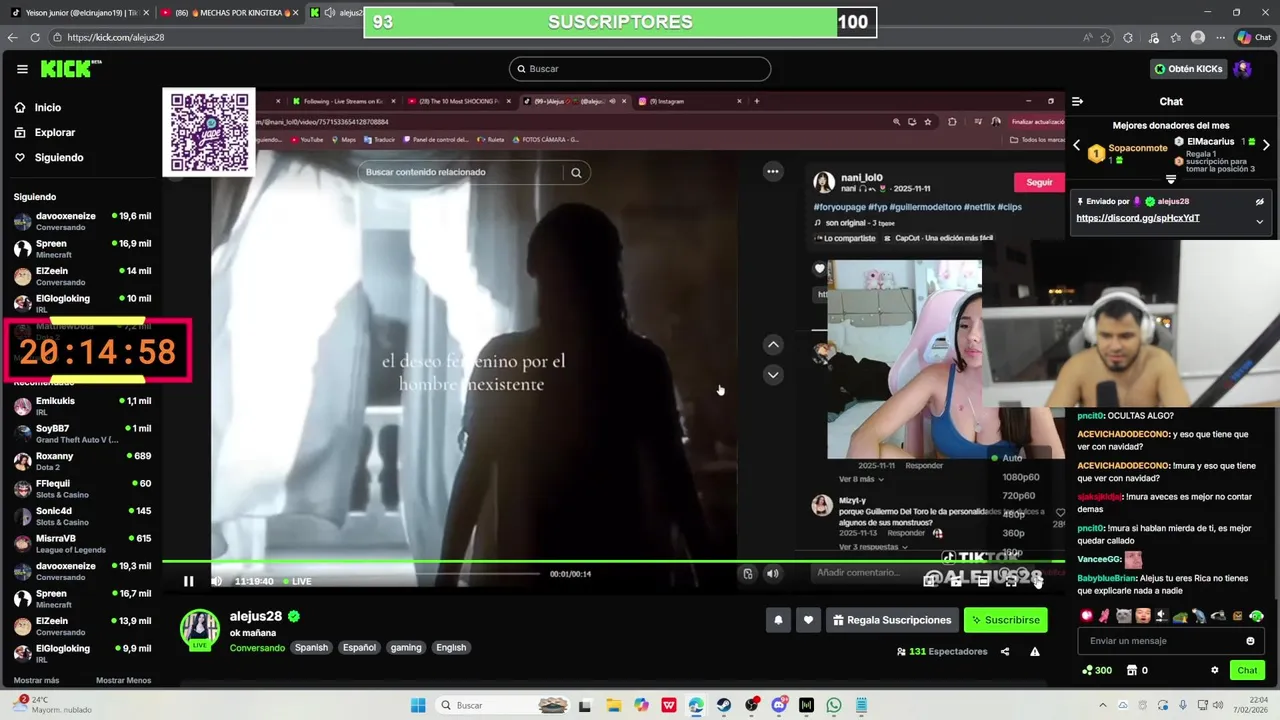Viewport: 1280px width, 720px height.
Task: Open ElZeein channel with 14 mil viewers
Action: (x=82, y=276)
